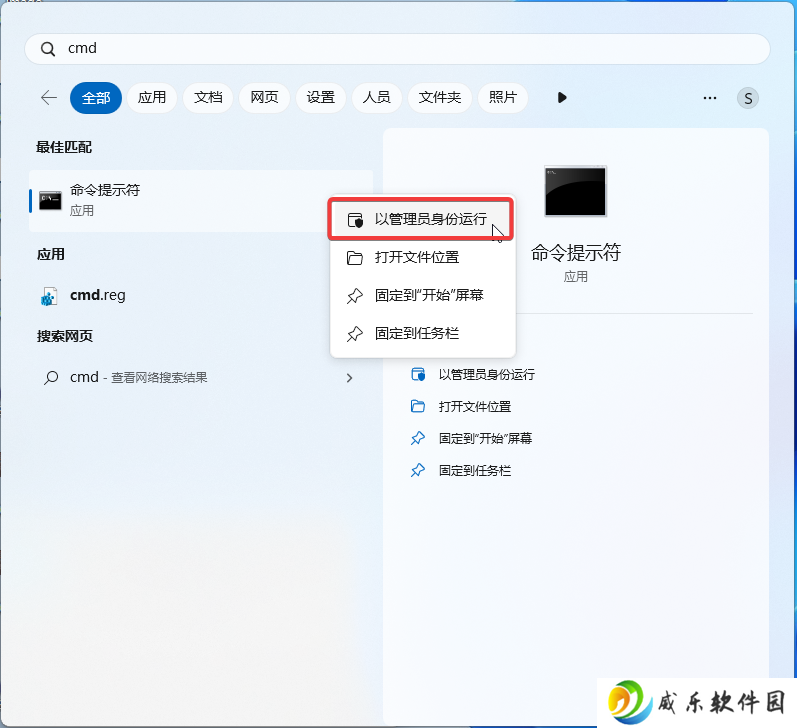Click the search icon beside cmd web result
This screenshot has height=728, width=797.
[x=51, y=378]
